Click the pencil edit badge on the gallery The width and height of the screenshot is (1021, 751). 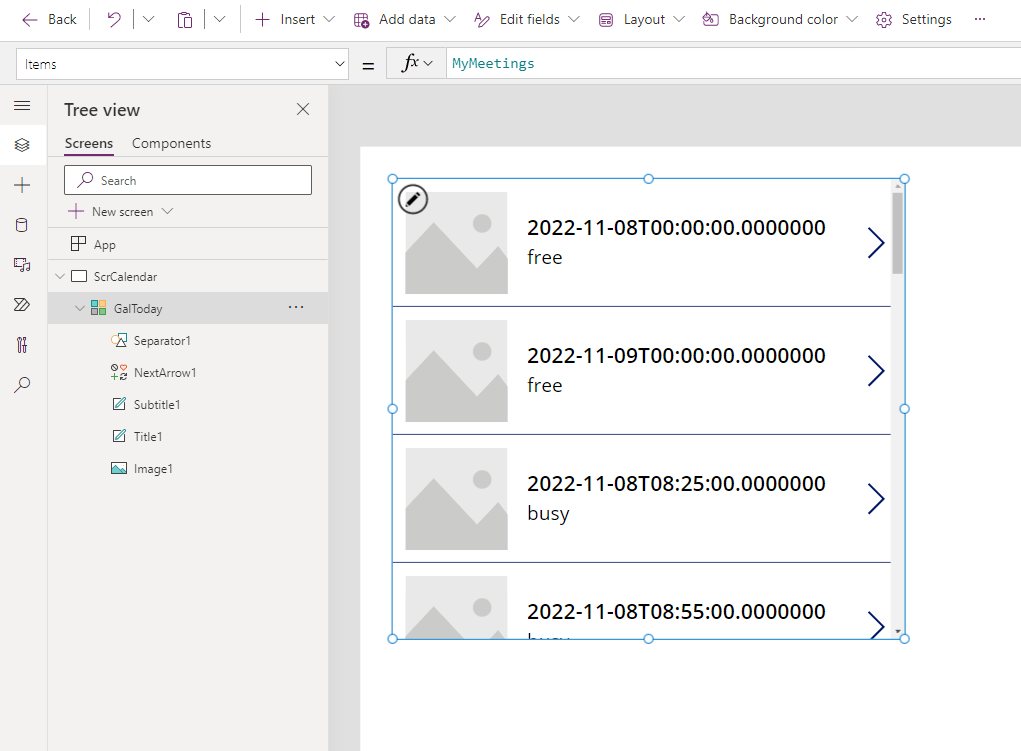point(413,199)
